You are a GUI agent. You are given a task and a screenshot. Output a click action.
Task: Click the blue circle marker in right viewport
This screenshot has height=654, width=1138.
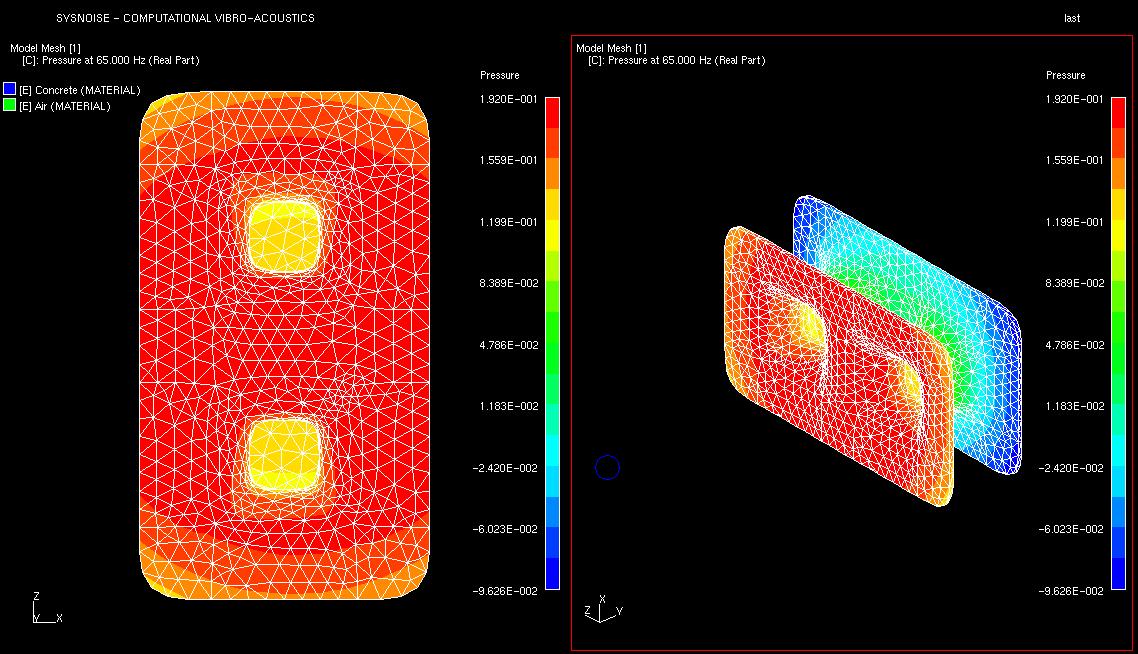pos(607,467)
